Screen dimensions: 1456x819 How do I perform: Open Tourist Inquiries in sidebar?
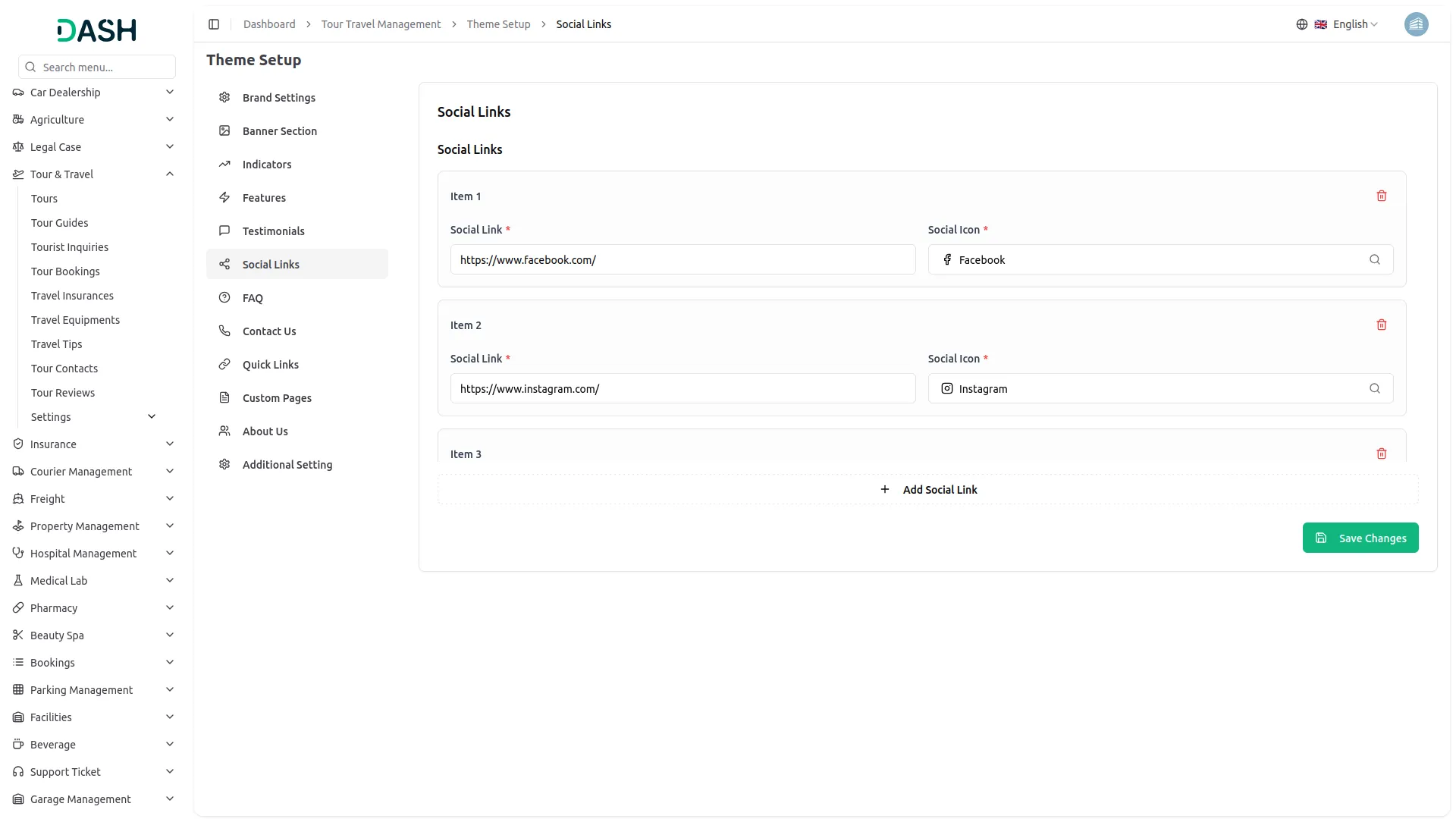[70, 247]
